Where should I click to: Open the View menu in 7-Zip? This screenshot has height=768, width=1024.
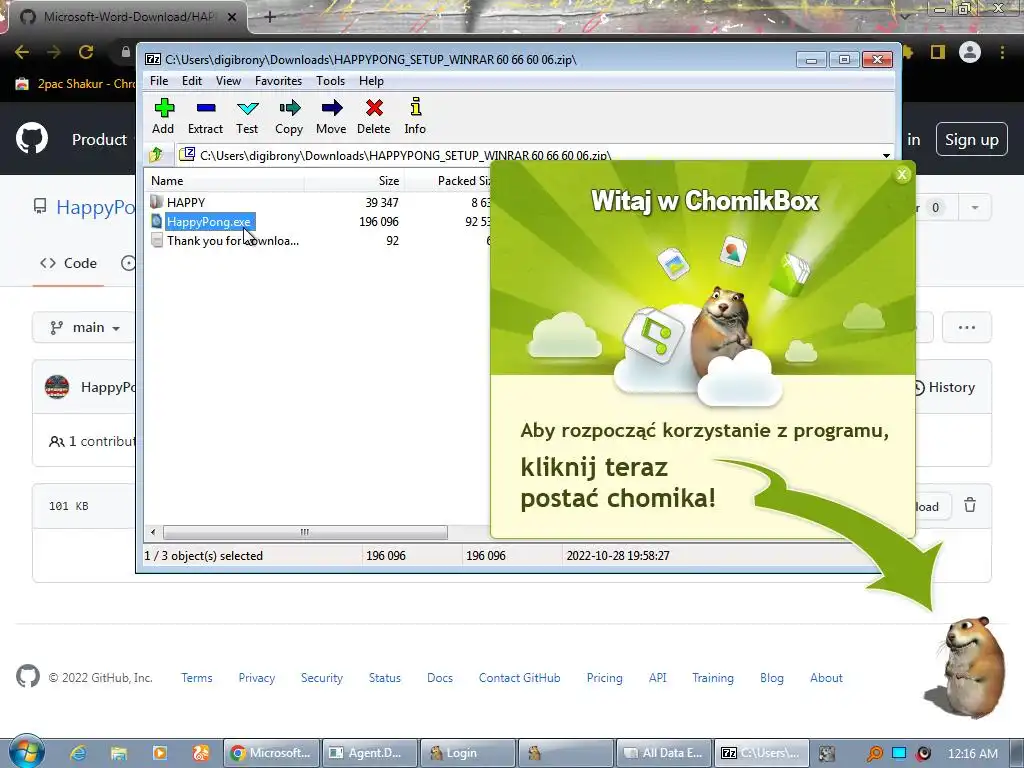(x=228, y=81)
